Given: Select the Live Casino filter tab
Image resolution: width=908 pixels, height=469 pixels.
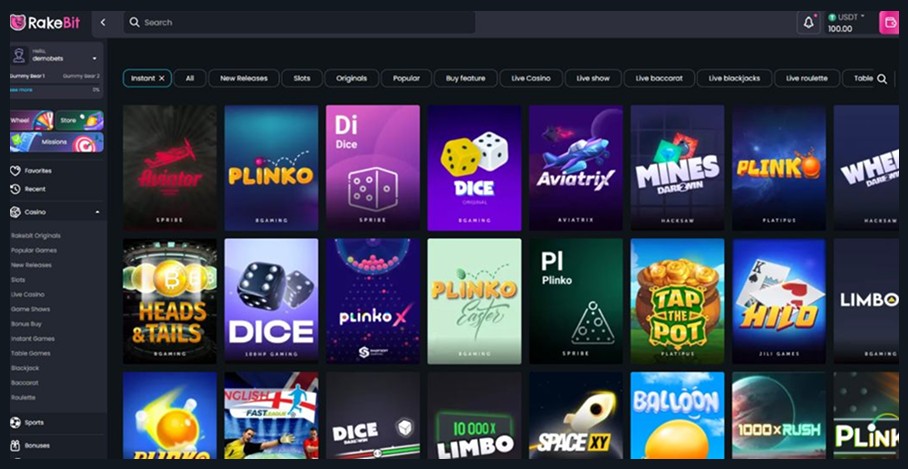Looking at the screenshot, I should click(x=530, y=78).
